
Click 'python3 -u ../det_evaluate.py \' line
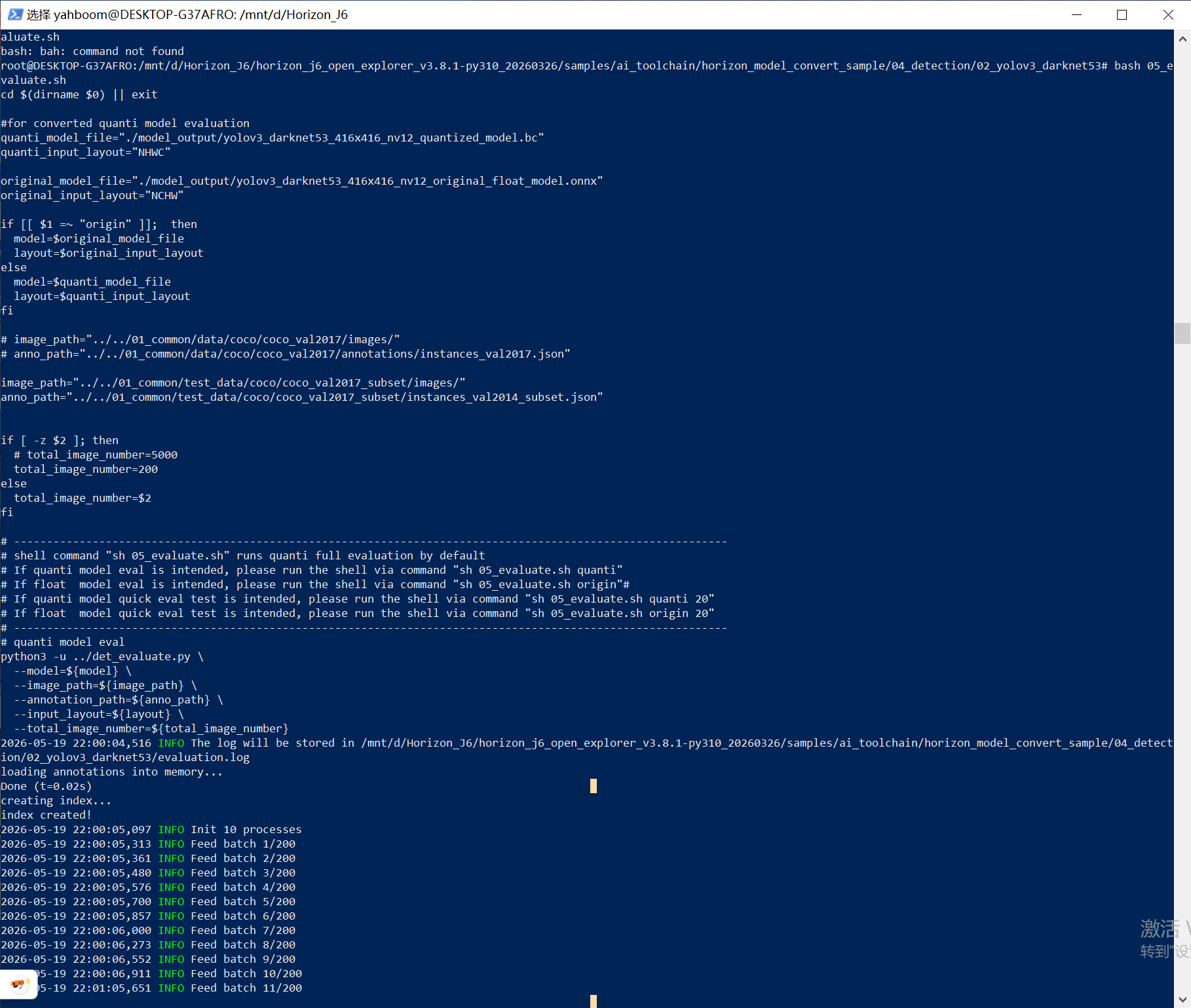point(102,656)
